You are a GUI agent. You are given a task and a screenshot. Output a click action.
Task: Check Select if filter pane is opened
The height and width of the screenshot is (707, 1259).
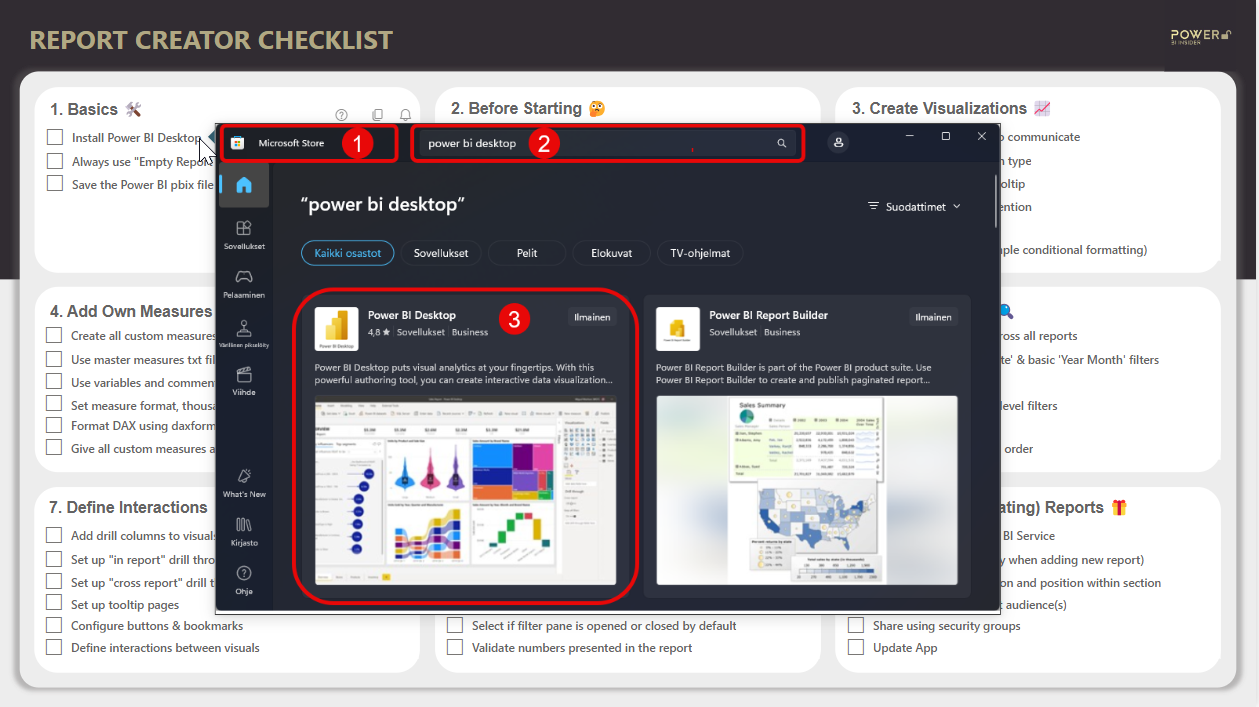455,625
